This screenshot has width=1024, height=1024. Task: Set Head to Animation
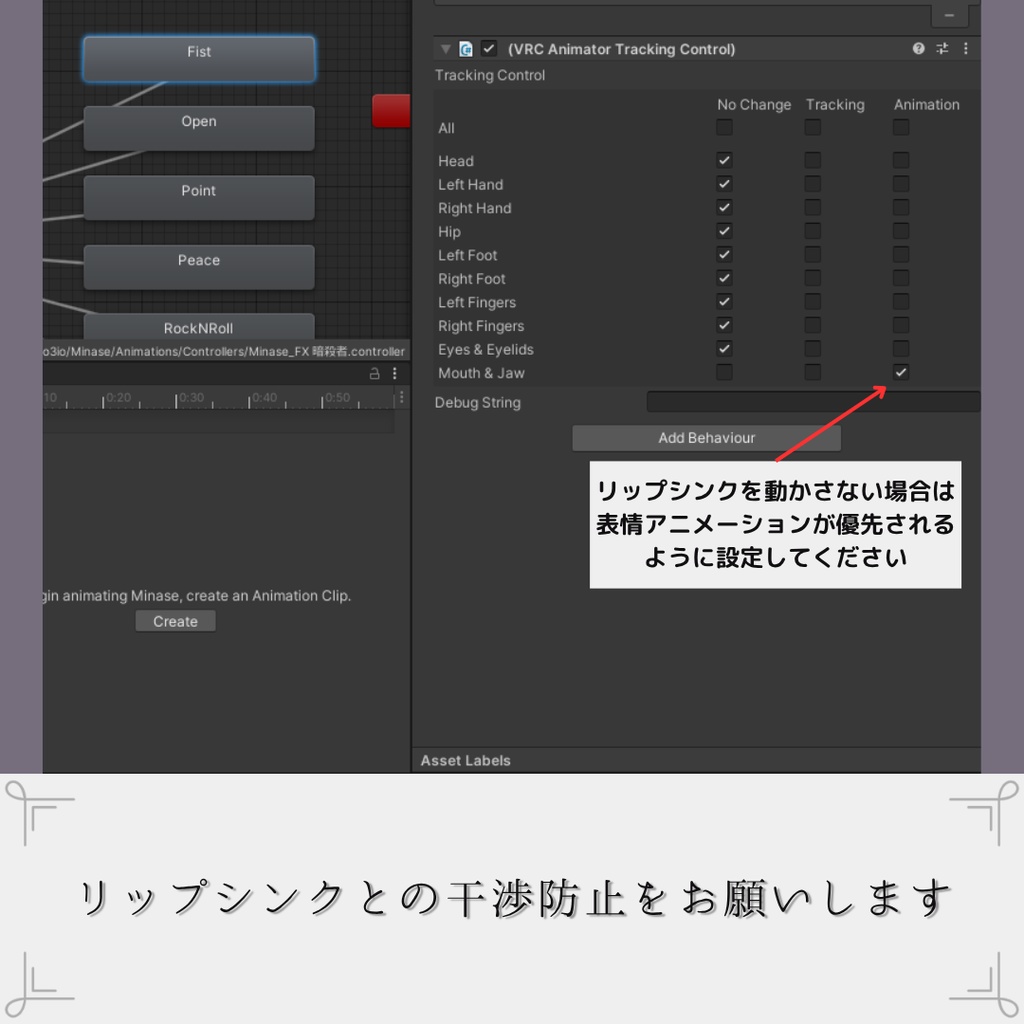pyautogui.click(x=901, y=160)
